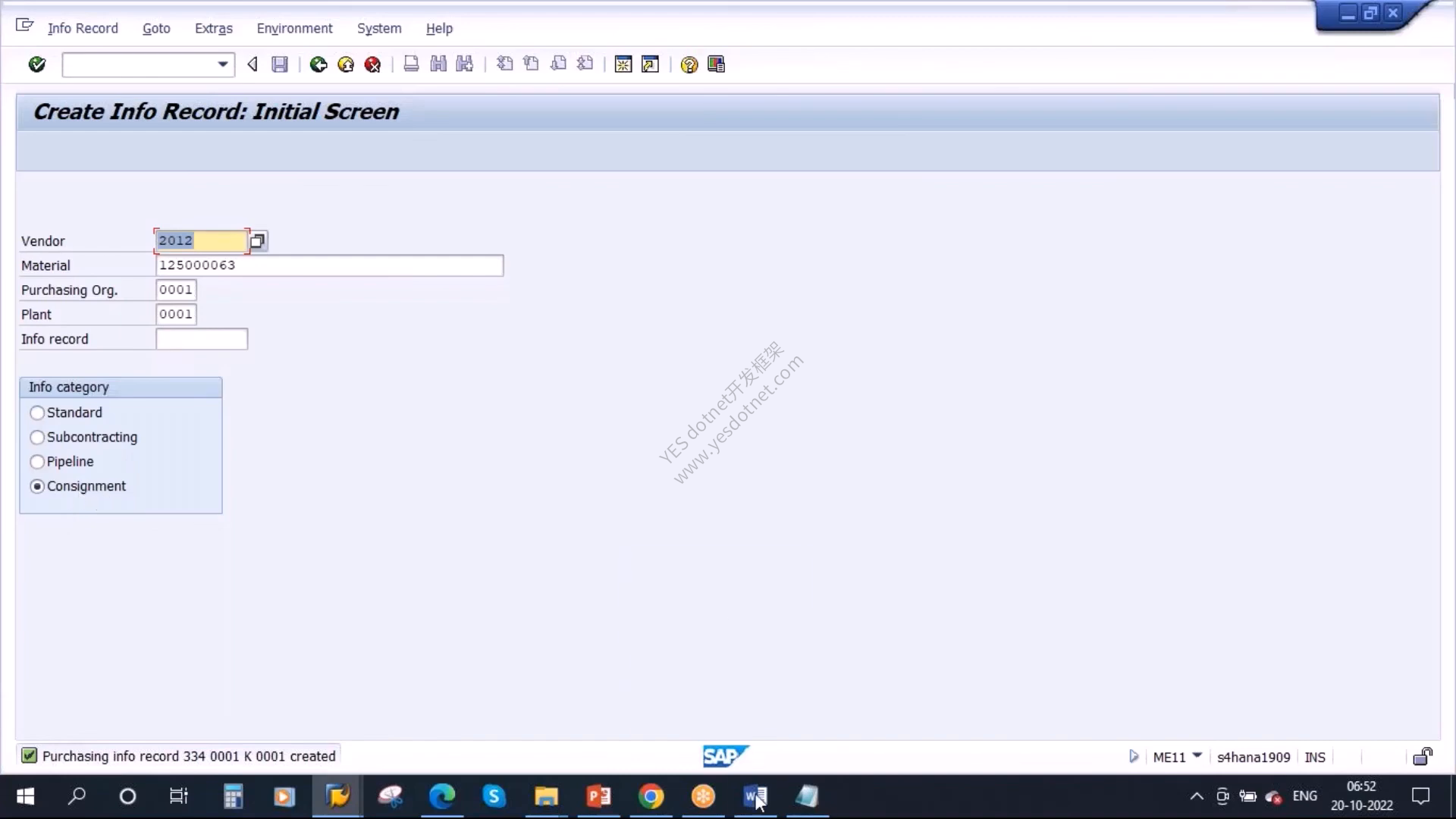Click the Material input field

329,265
